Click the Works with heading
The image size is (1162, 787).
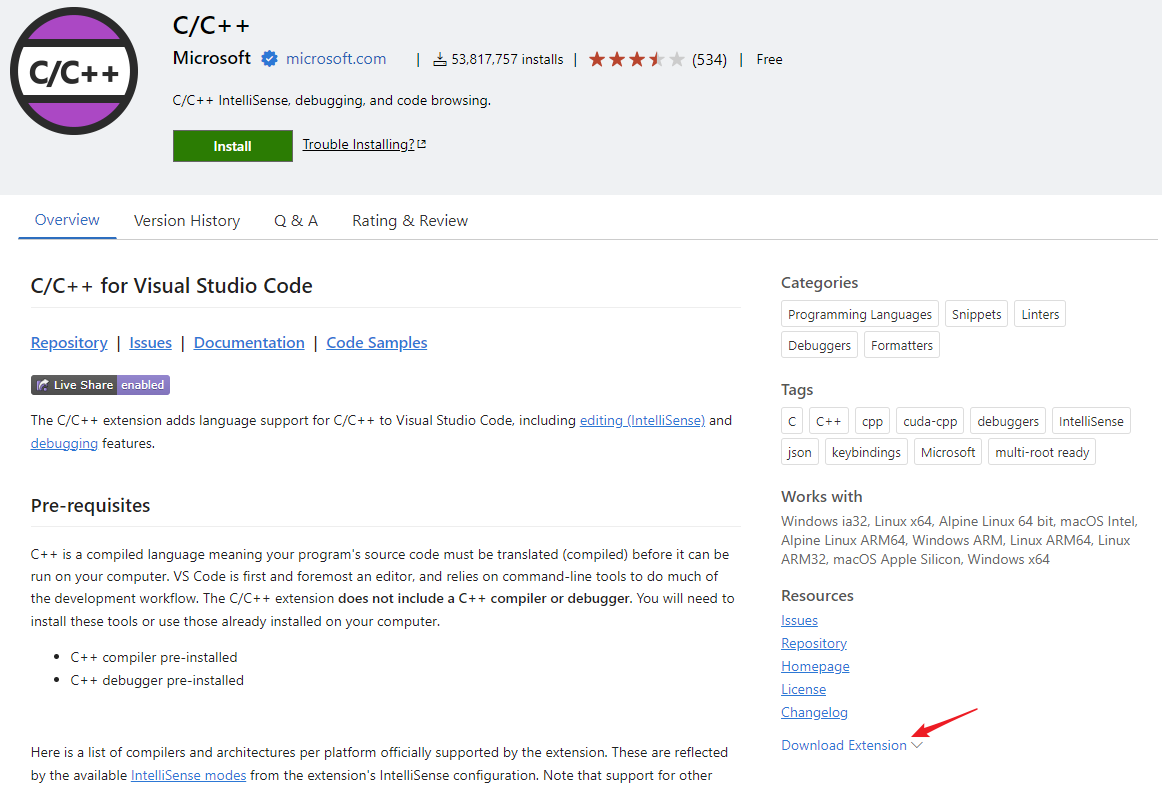822,497
